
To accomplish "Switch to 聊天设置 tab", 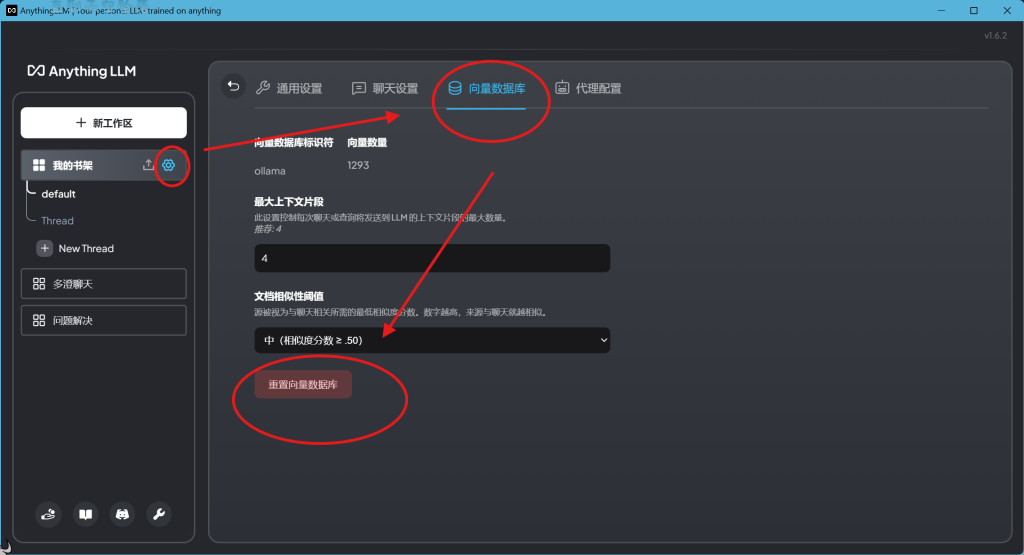I will pyautogui.click(x=385, y=88).
